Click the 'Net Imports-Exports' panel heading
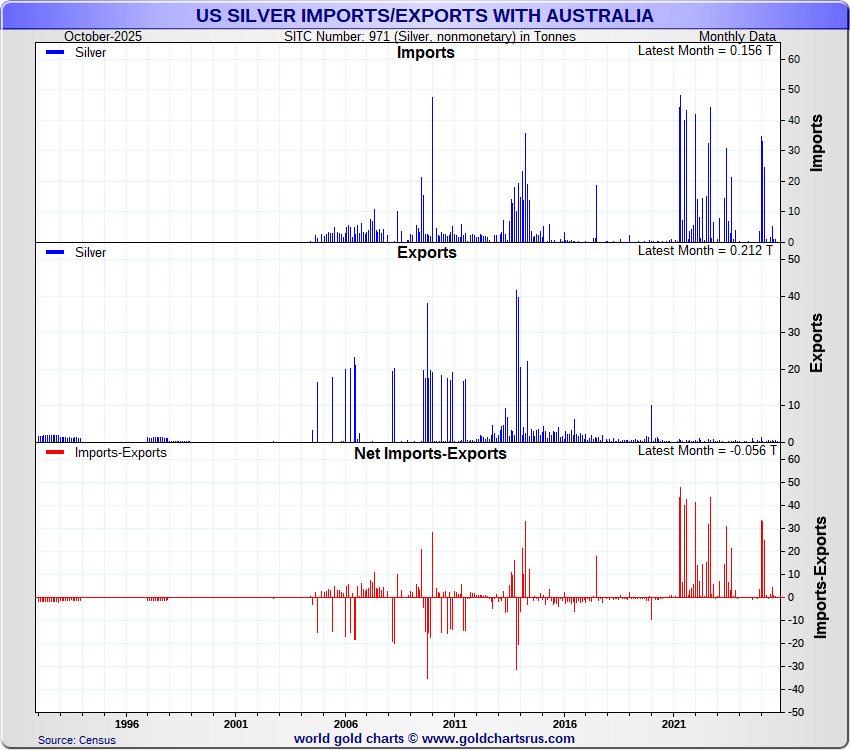Viewport: 850px width, 750px height. [x=430, y=454]
